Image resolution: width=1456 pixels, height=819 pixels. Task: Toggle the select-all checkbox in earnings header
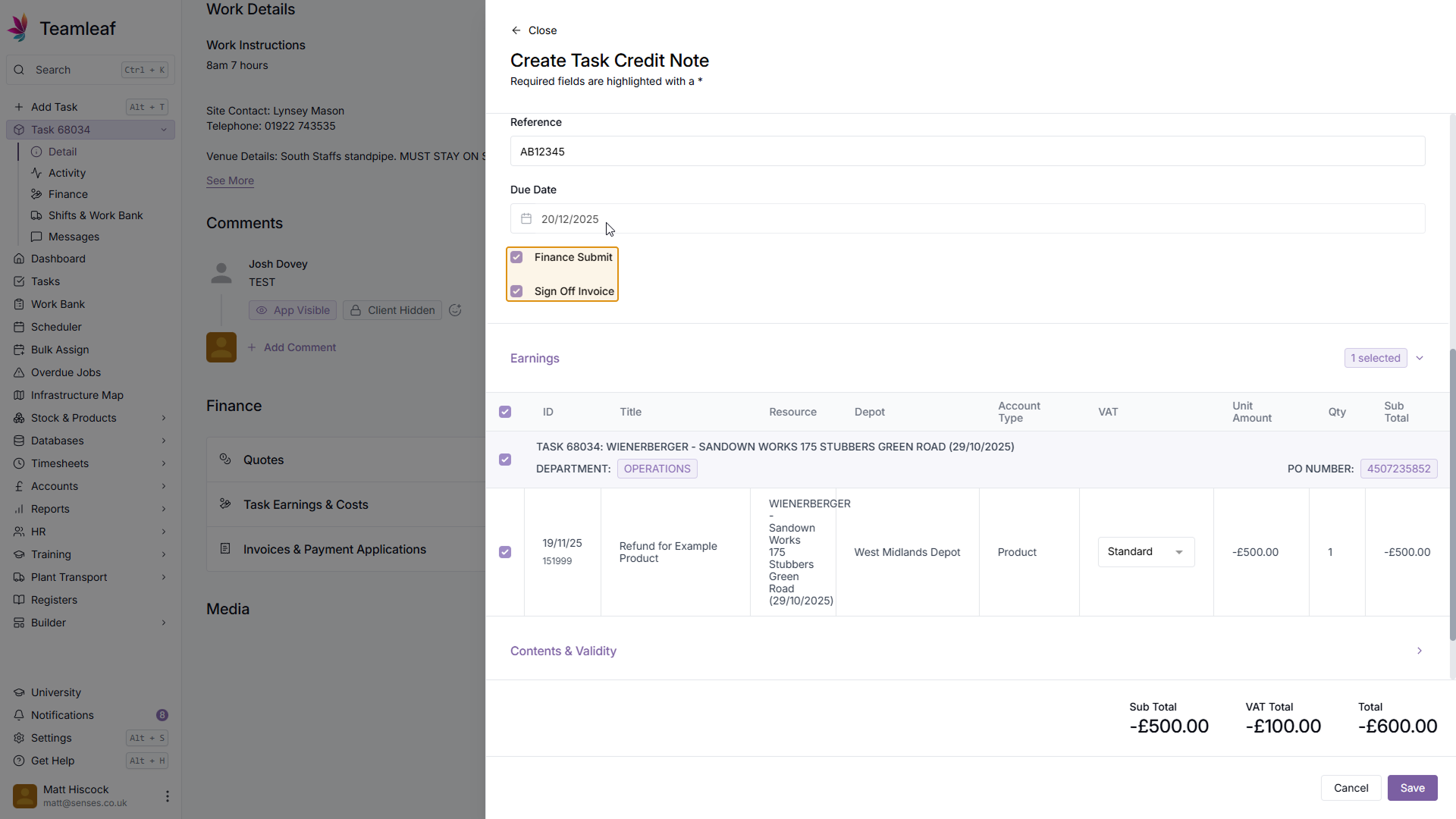pos(505,412)
